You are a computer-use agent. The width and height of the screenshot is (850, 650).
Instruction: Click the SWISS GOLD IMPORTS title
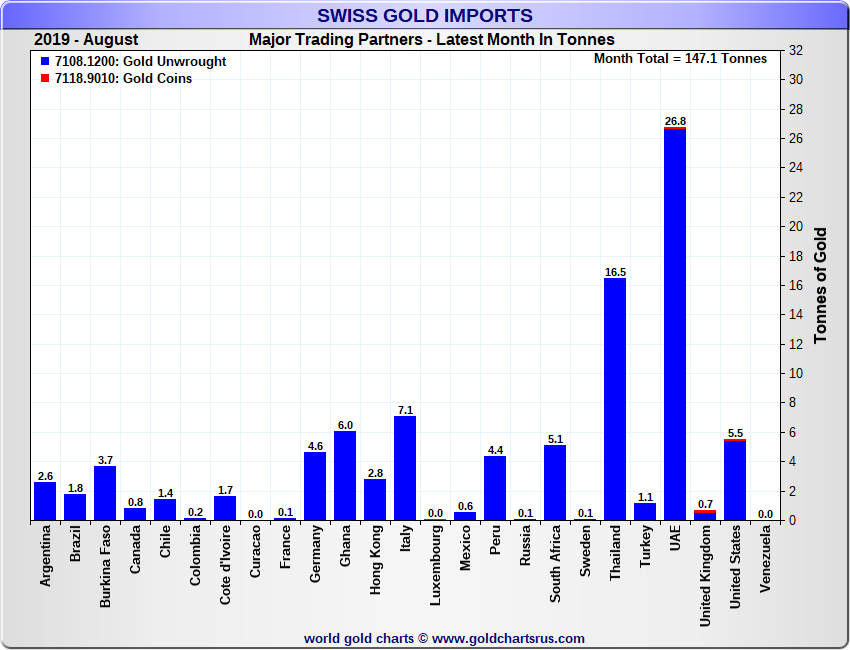(425, 15)
